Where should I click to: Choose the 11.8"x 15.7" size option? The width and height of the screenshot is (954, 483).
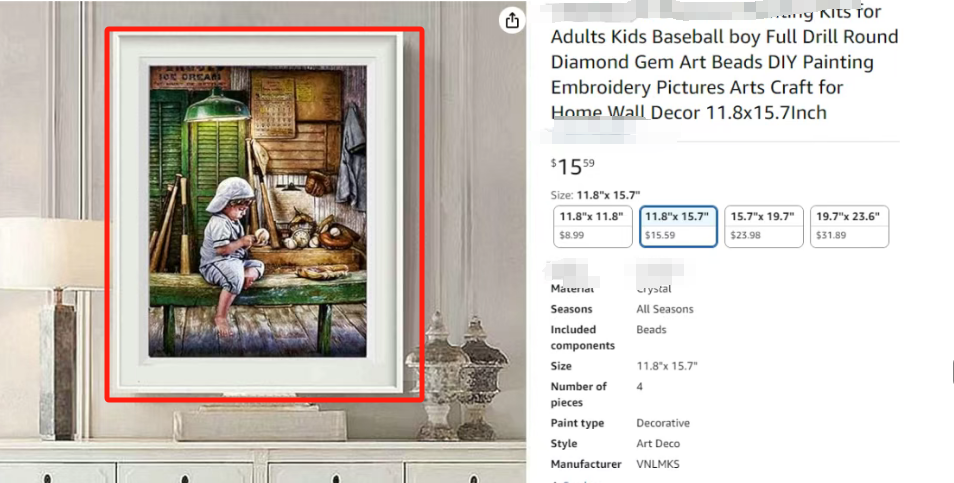click(678, 226)
